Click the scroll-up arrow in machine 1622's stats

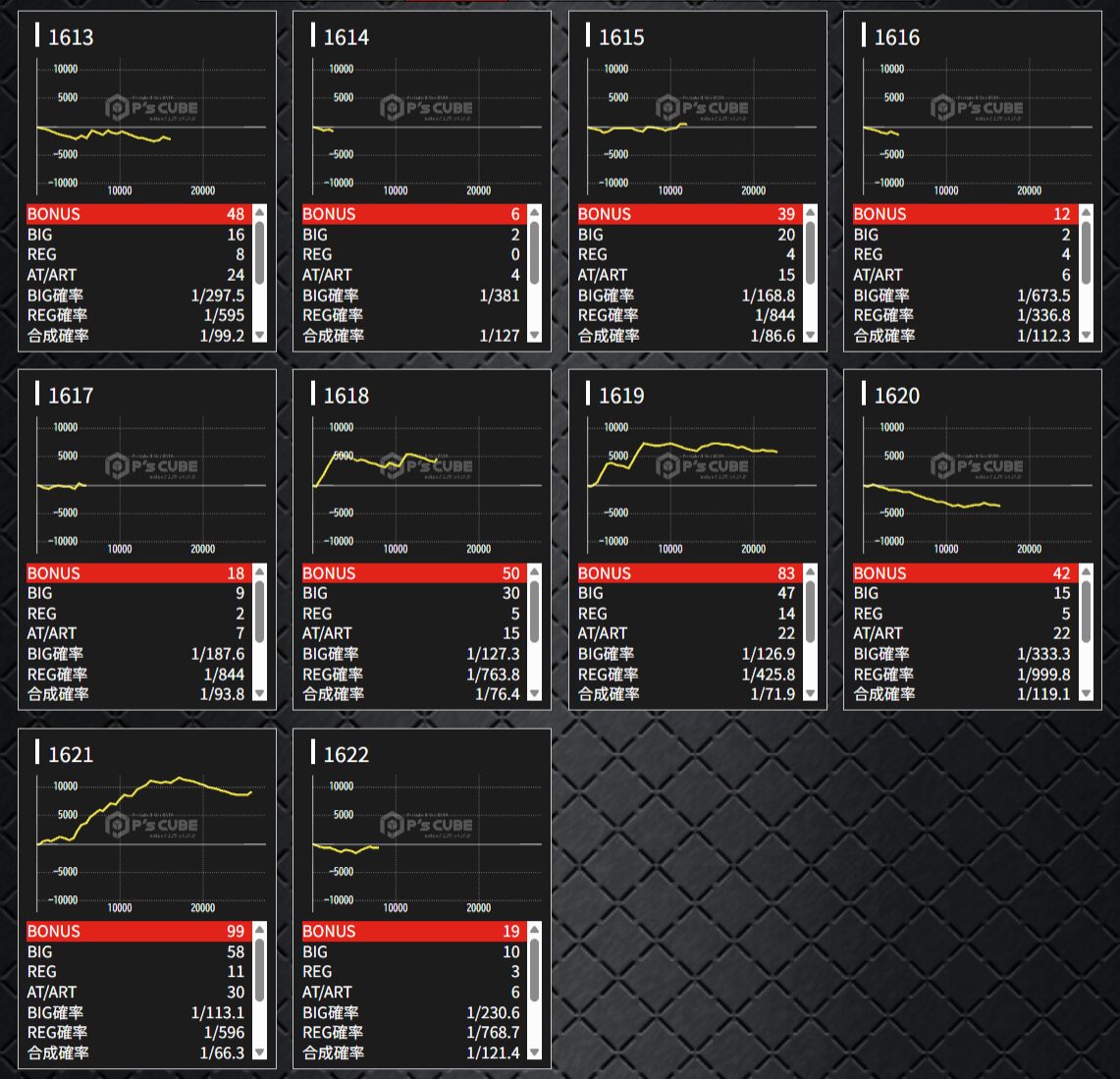pos(534,930)
